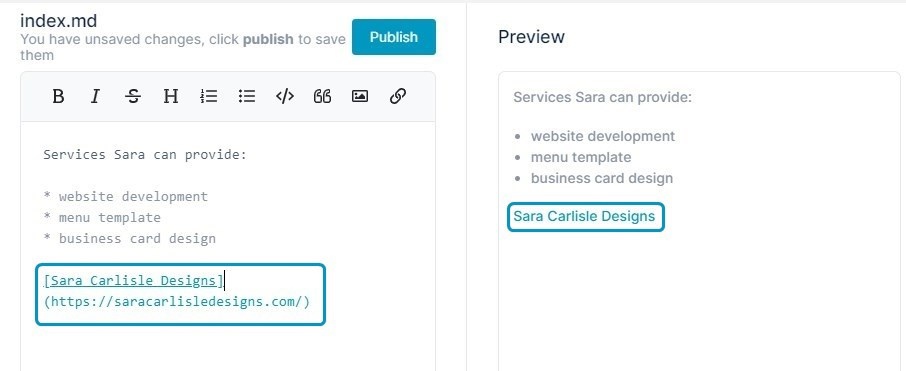Viewport: 906px width, 371px height.
Task: Place cursor in Sara Carlisle Designs markdown link text
Action: [x=133, y=281]
